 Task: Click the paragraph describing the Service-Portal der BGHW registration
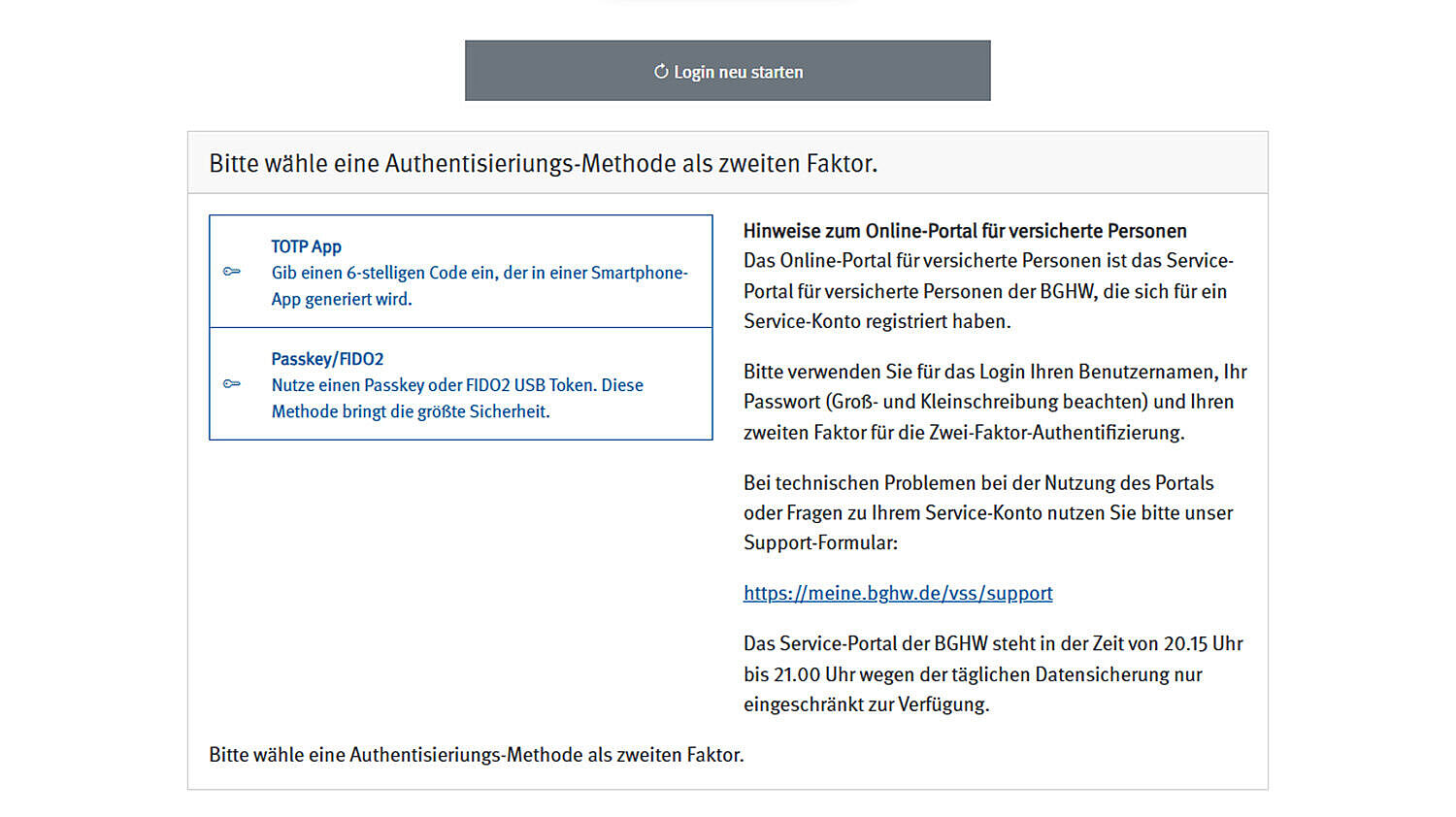click(x=987, y=291)
